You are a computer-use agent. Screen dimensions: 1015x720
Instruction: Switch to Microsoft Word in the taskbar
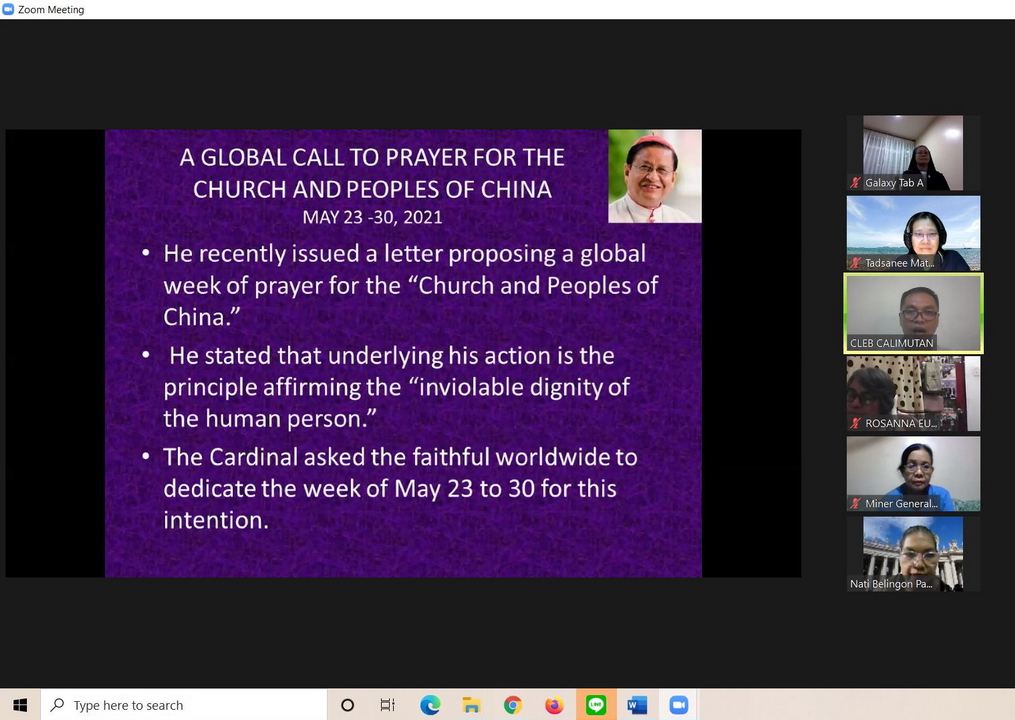click(x=637, y=705)
